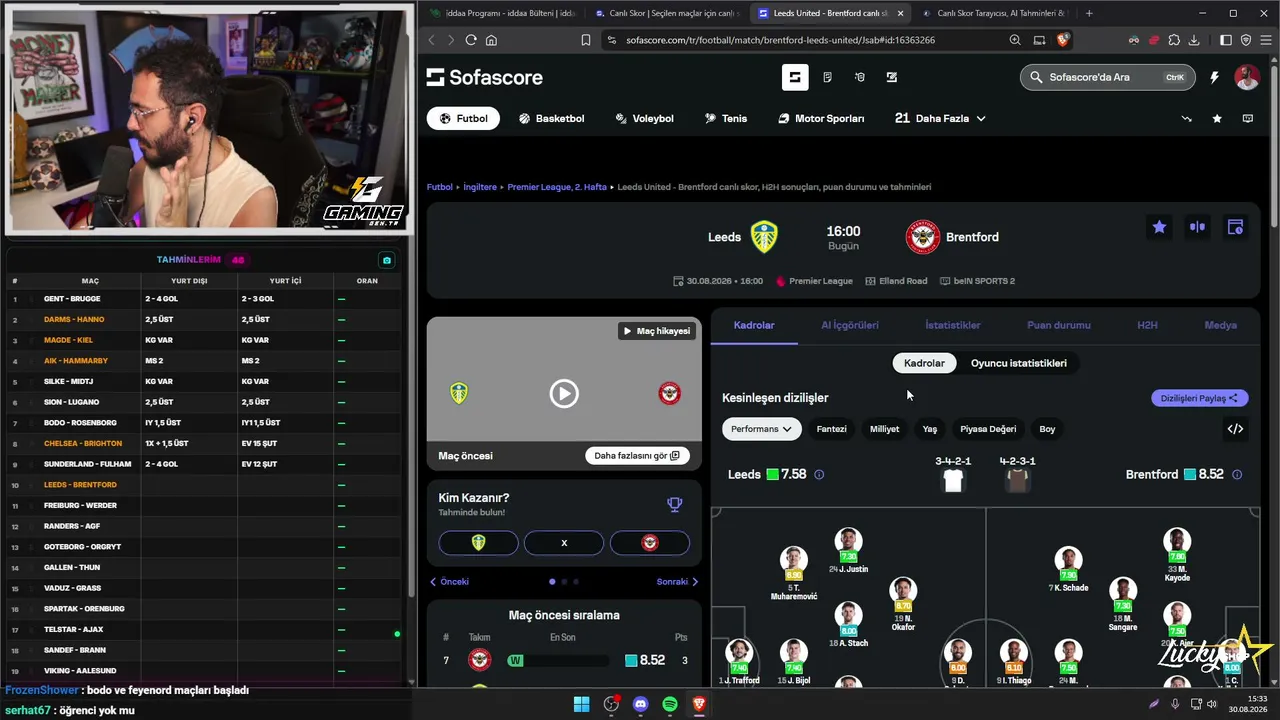Open the Sofascore profile avatar
Viewport: 1280px width, 720px height.
(x=1247, y=77)
